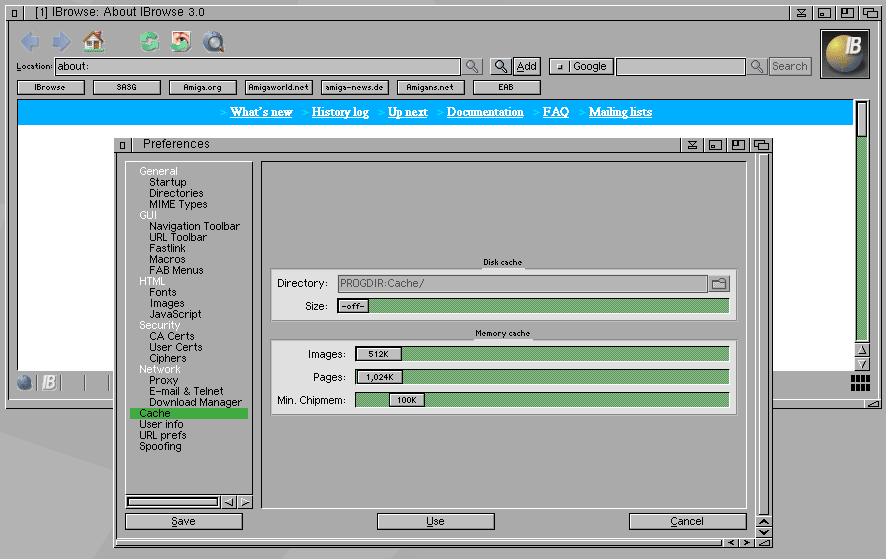Open Amigaworld.net fastlink button
This screenshot has width=886, height=559.
[279, 88]
